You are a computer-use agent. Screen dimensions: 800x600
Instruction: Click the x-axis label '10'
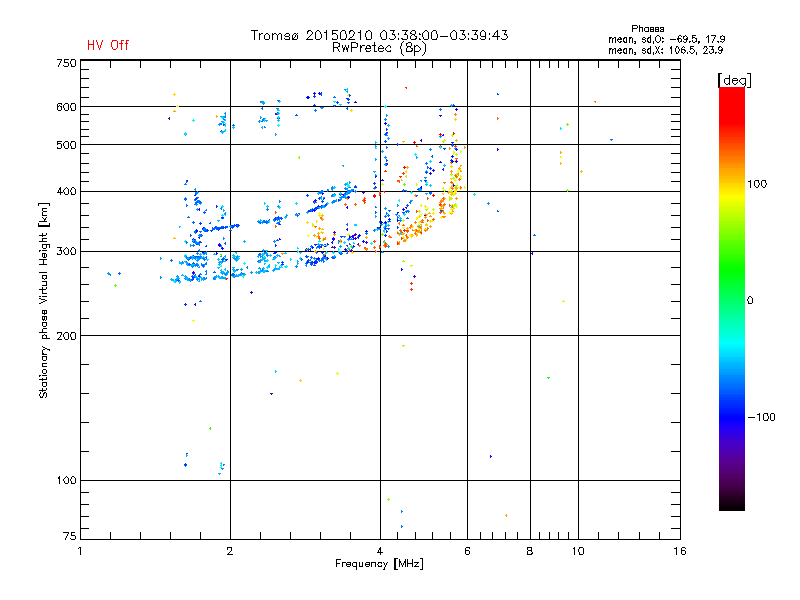(x=578, y=551)
